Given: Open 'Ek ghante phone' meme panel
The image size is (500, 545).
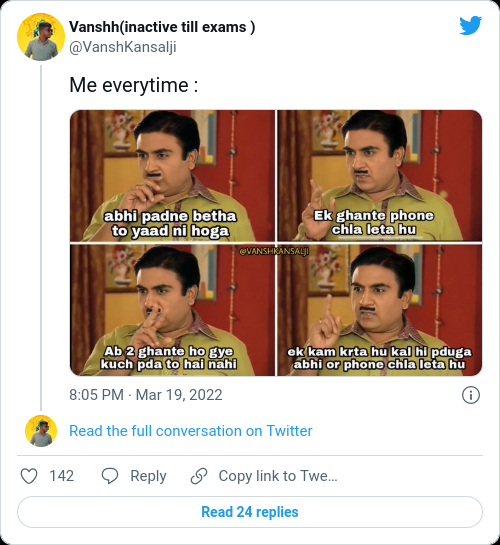Looking at the screenshot, I should [379, 176].
